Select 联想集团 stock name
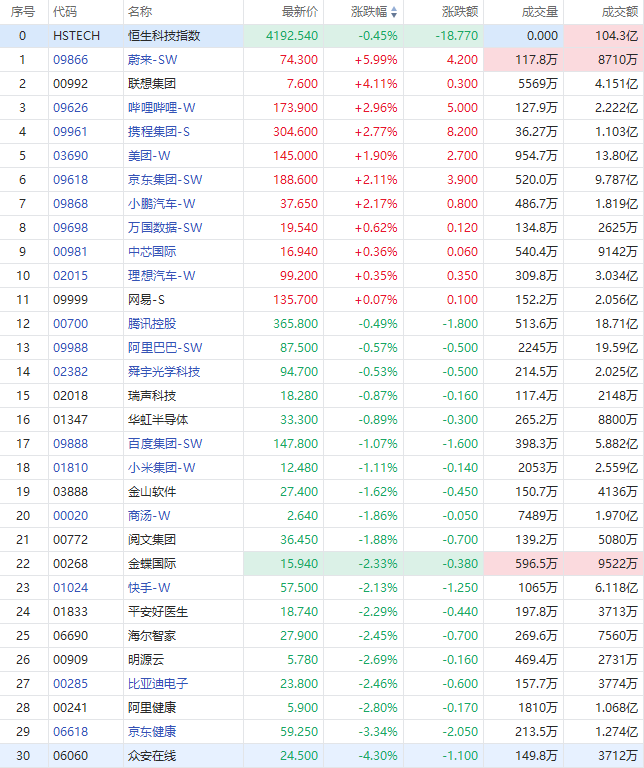 tap(152, 84)
